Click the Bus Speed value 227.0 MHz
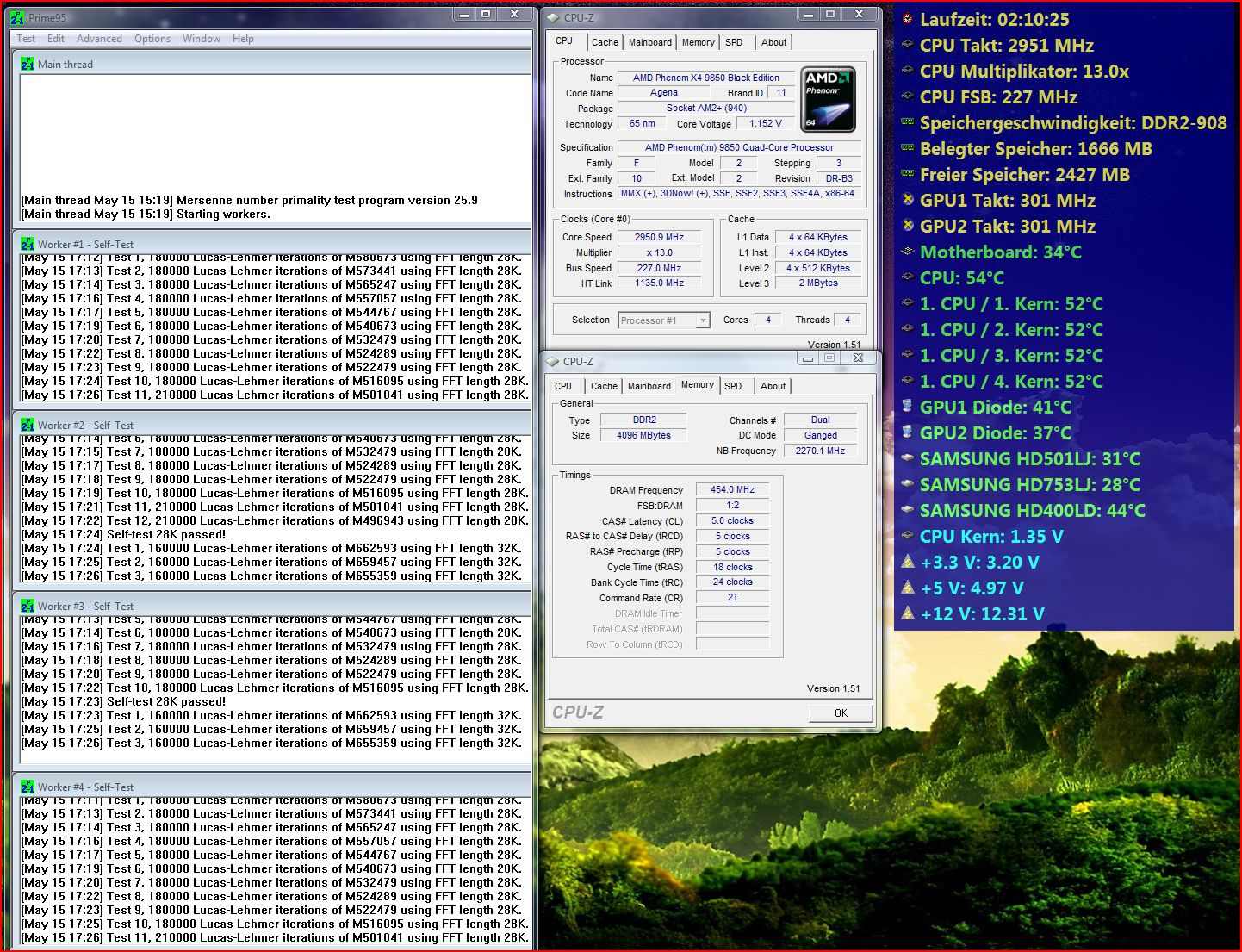 point(659,268)
